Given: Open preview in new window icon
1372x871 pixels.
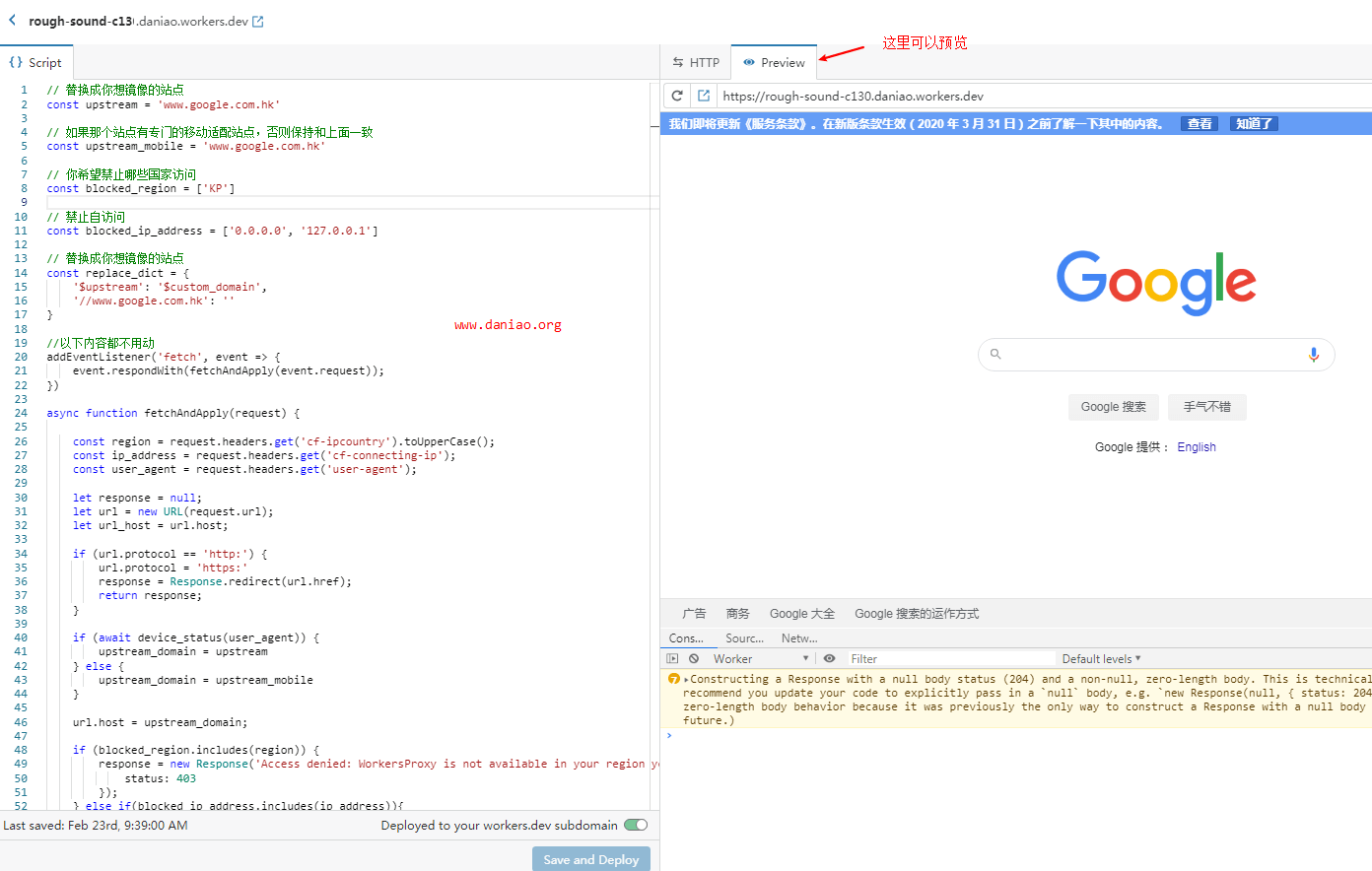Looking at the screenshot, I should [704, 96].
